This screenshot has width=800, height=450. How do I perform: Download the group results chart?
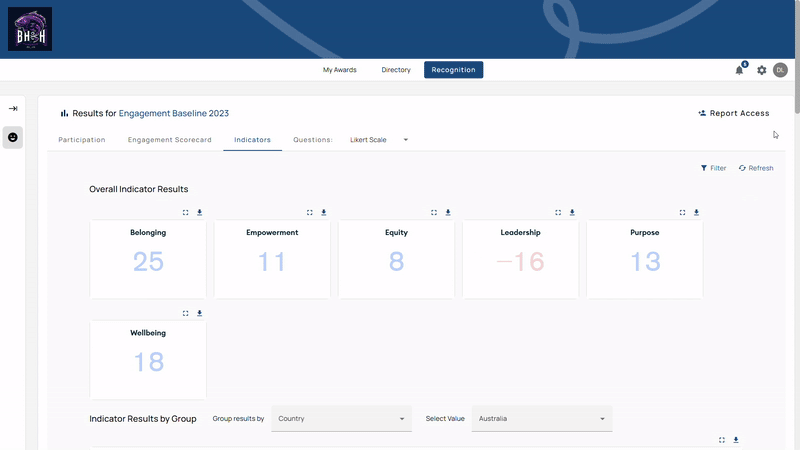(736, 440)
